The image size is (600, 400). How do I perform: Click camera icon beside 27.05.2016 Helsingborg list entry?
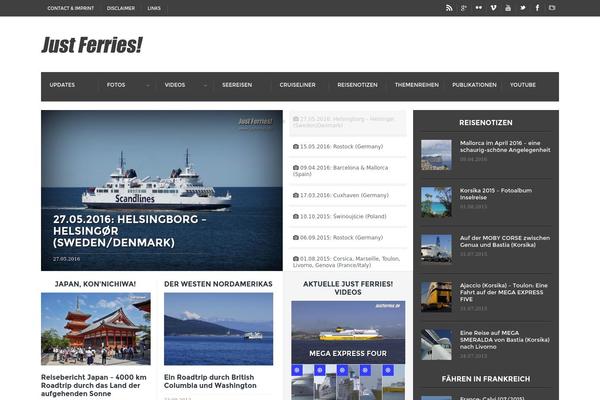tap(295, 119)
